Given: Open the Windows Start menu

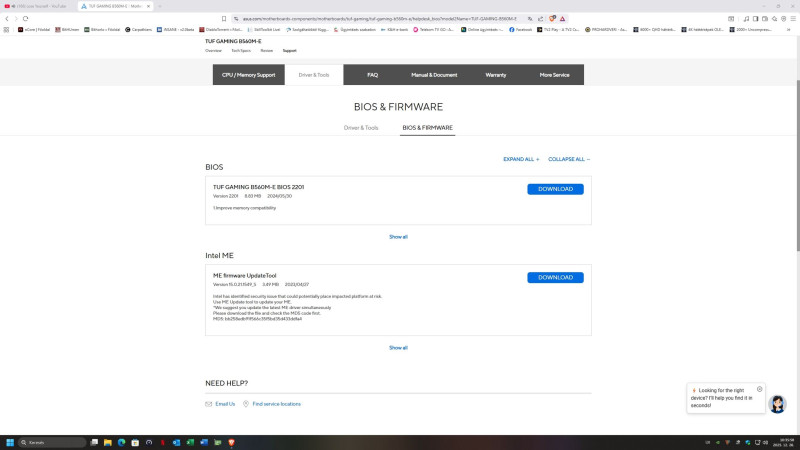Looking at the screenshot, I should pos(10,442).
